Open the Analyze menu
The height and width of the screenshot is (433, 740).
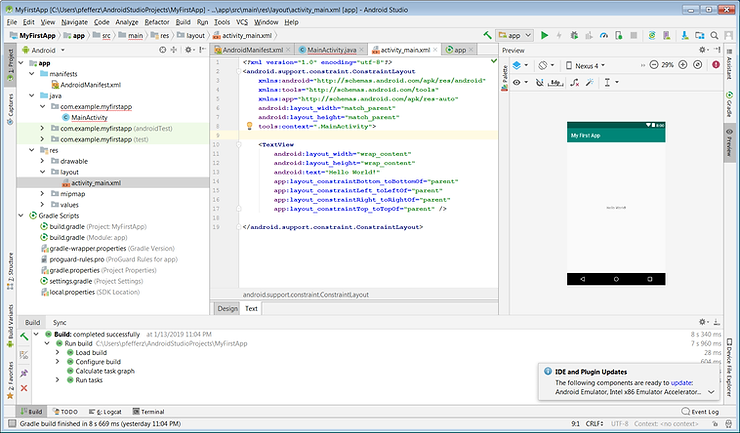126,22
